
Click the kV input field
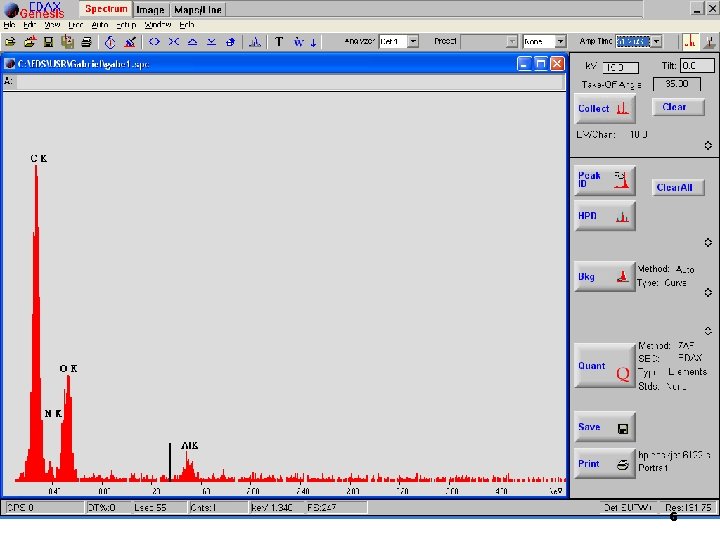coord(620,67)
